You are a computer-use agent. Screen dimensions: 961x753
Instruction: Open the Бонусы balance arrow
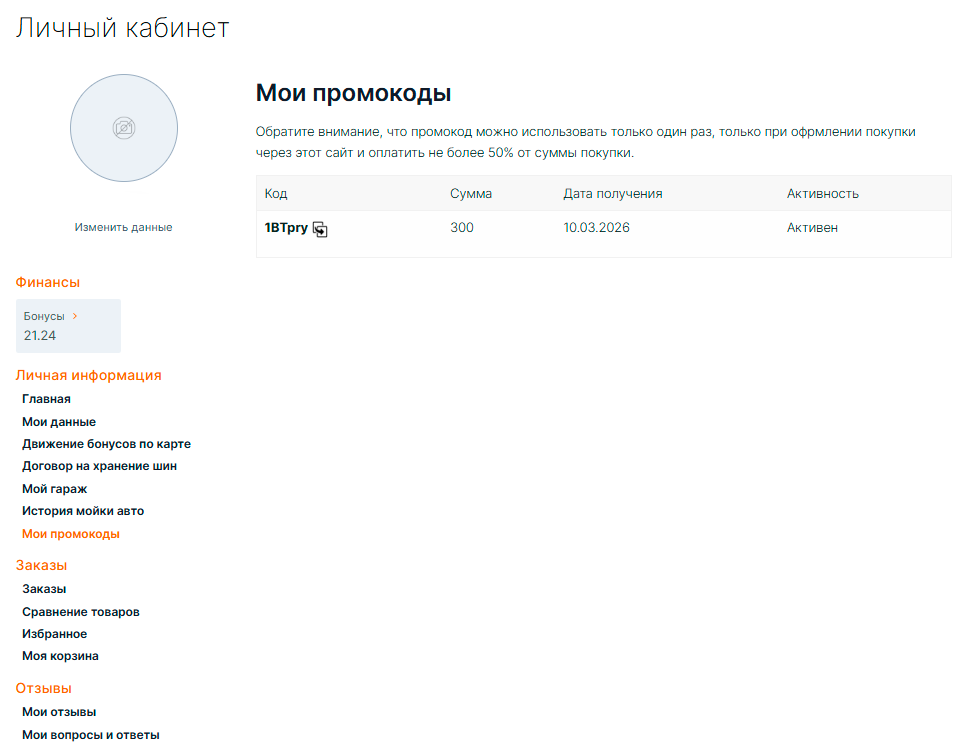(75, 316)
